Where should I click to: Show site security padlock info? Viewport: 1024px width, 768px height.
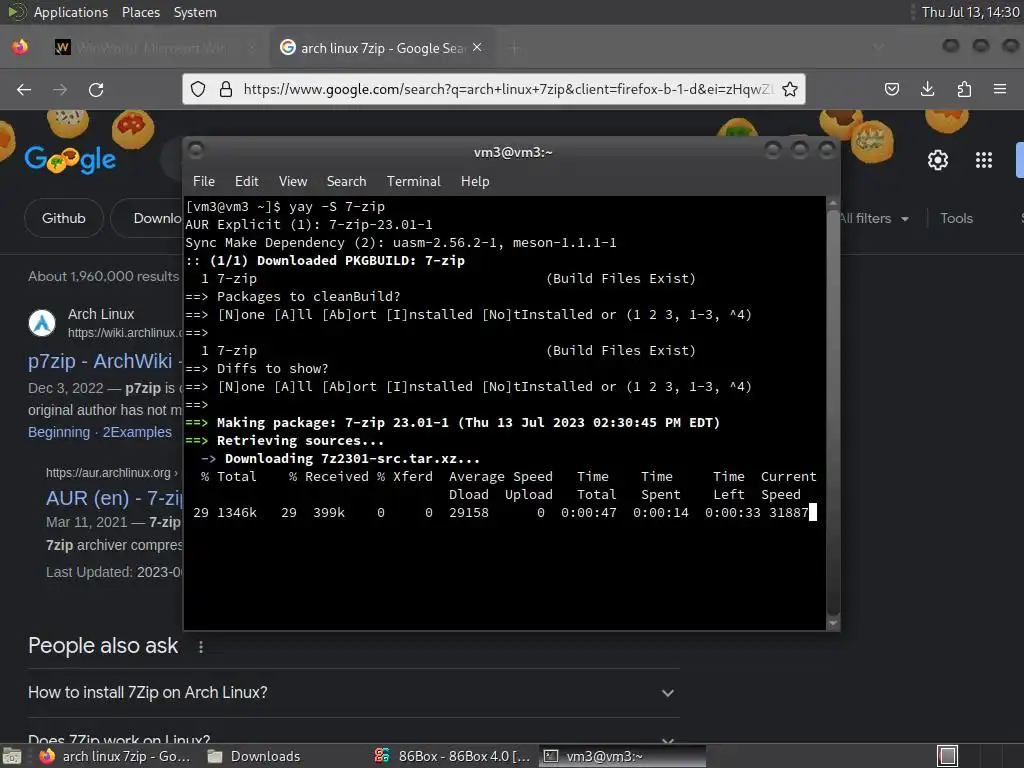tap(226, 89)
